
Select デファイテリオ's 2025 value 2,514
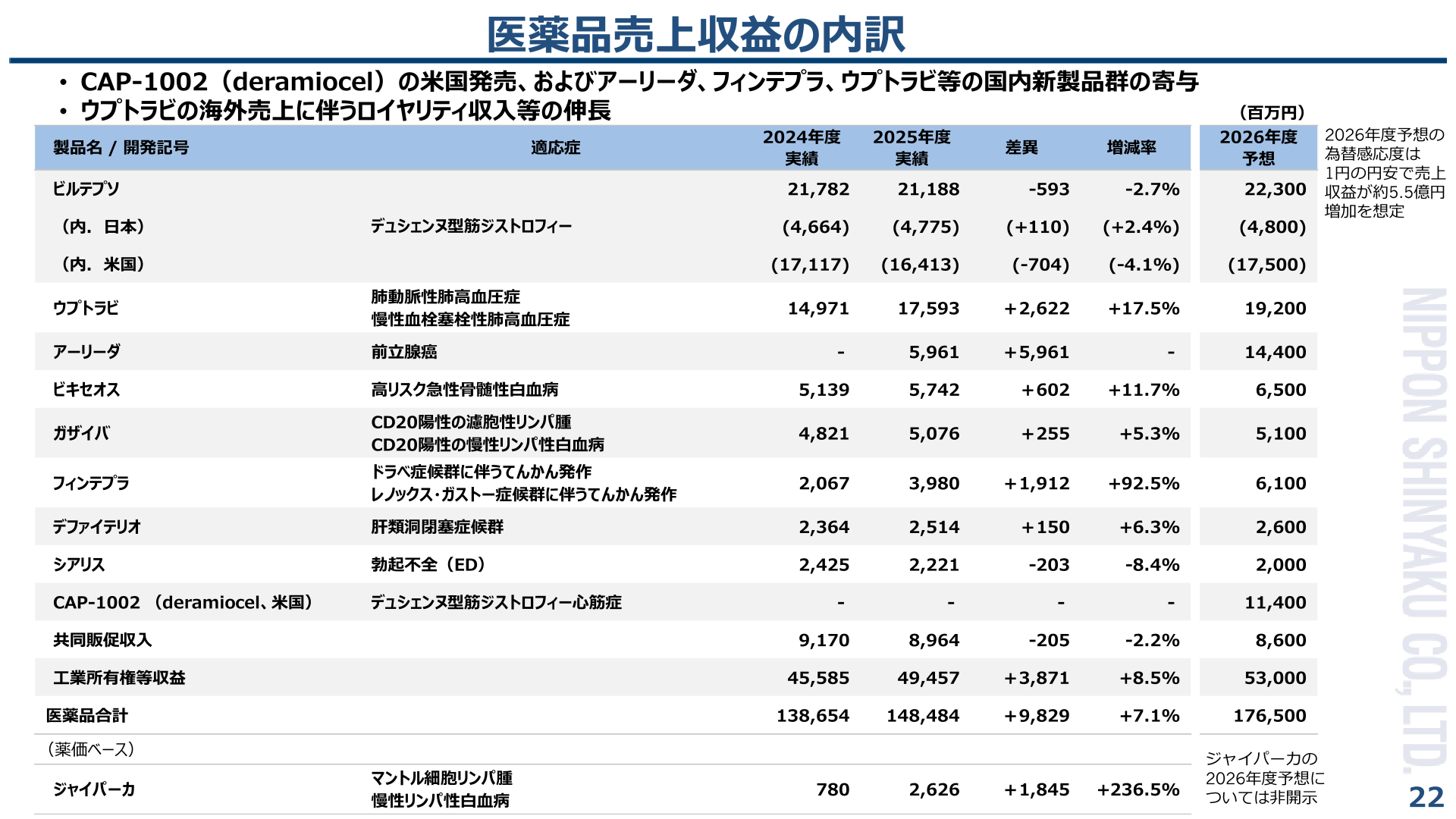pyautogui.click(x=934, y=528)
